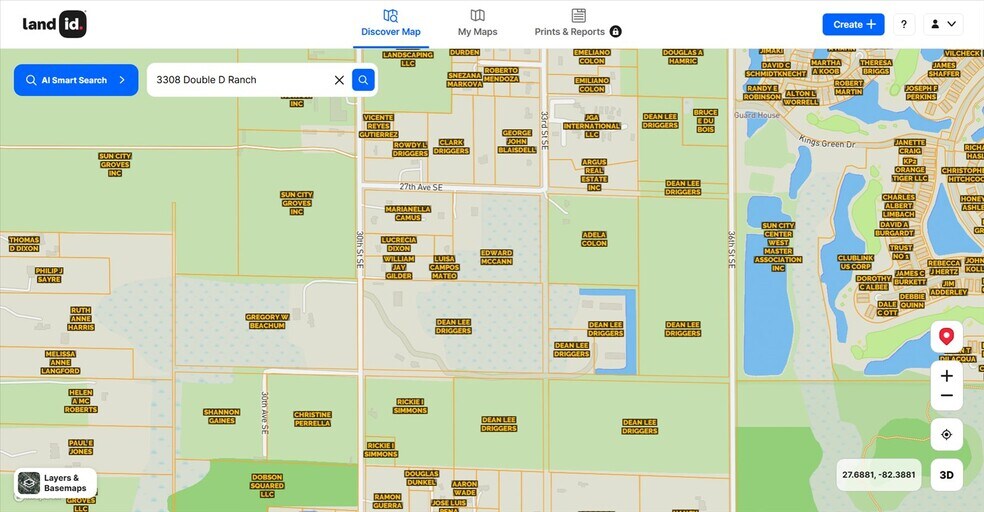Locate me with the crosshair icon
The height and width of the screenshot is (512, 984).
coord(946,434)
